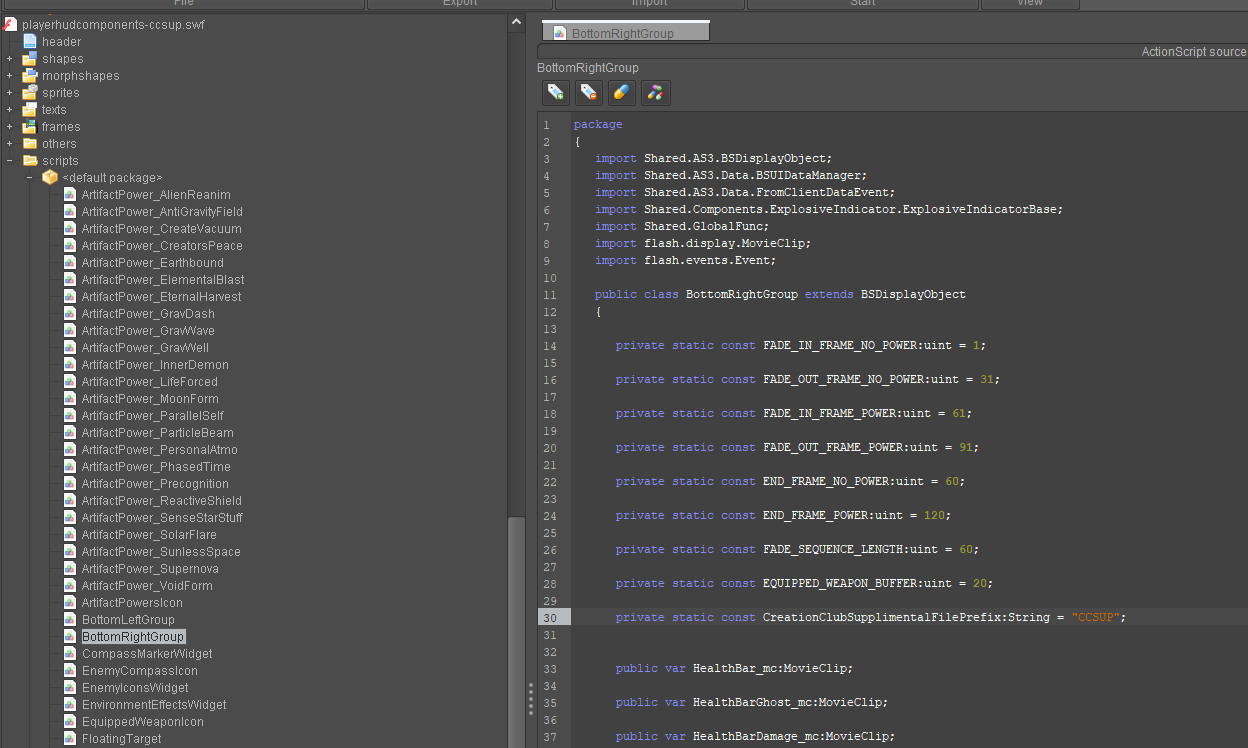Click the multi-pill globally-deobfuscate icon
The image size is (1248, 748).
pyautogui.click(x=655, y=92)
